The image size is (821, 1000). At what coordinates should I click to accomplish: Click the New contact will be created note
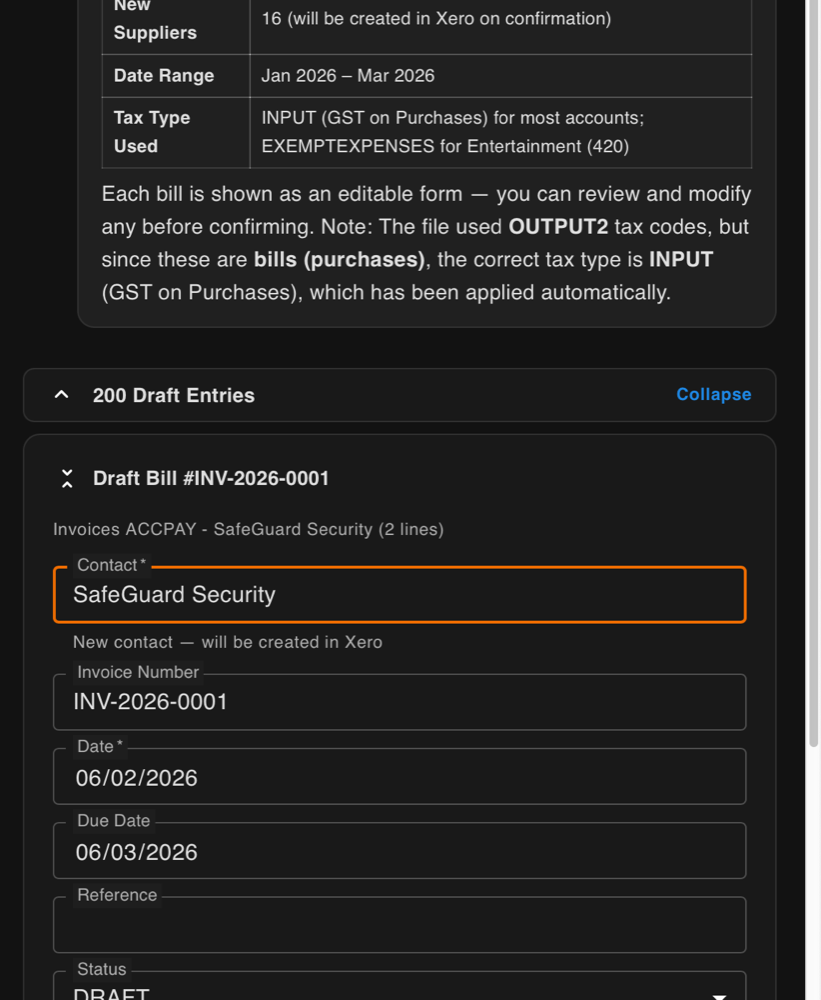227,642
